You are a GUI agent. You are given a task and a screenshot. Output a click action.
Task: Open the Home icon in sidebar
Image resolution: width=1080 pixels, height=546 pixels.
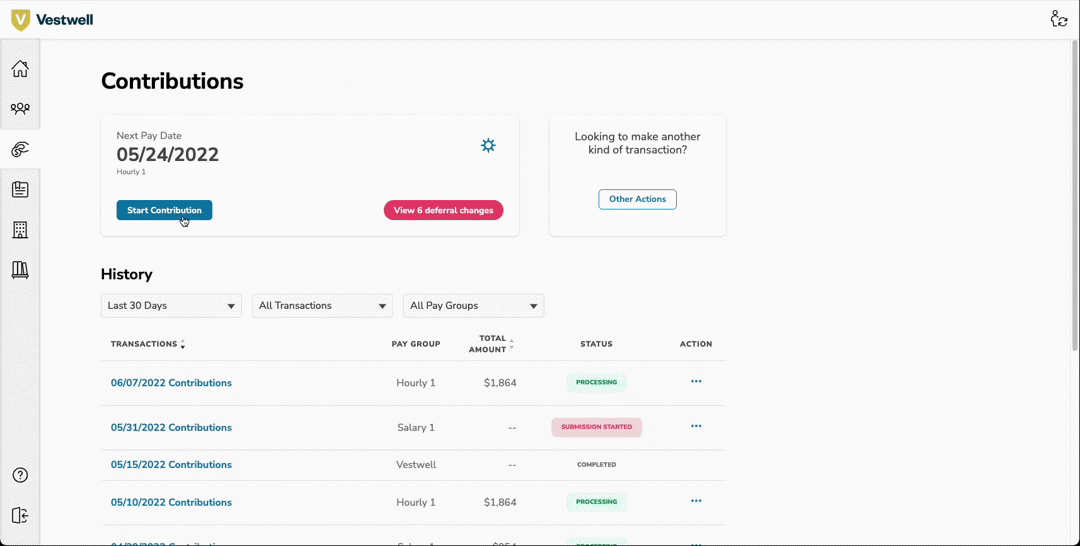coord(20,69)
